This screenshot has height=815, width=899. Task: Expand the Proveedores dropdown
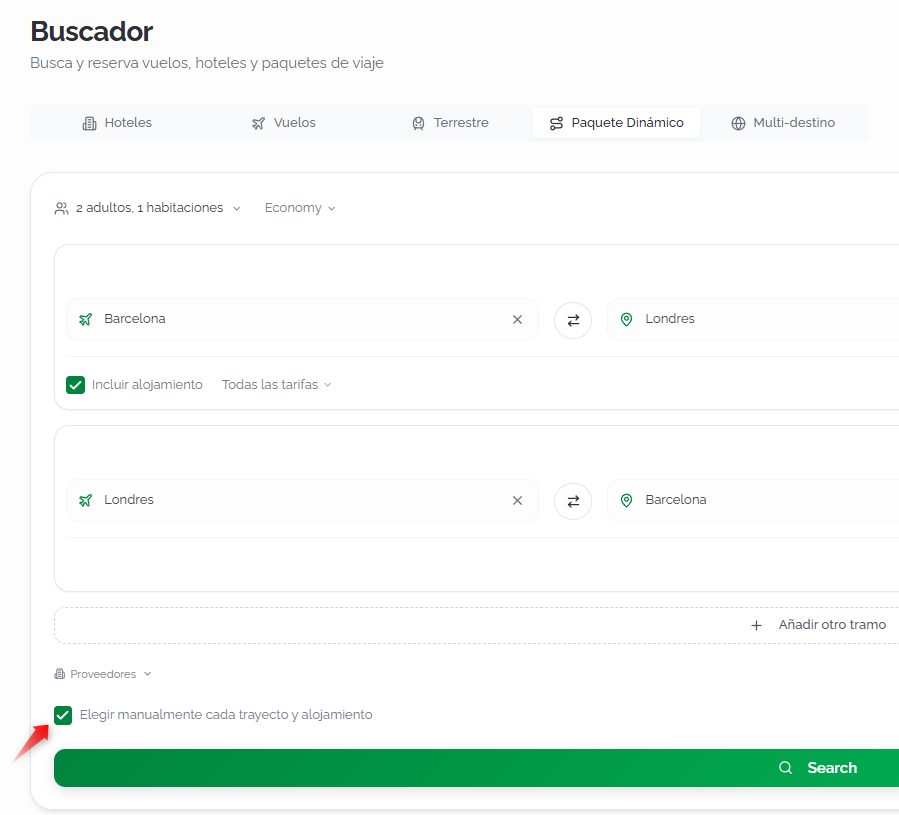coord(103,674)
